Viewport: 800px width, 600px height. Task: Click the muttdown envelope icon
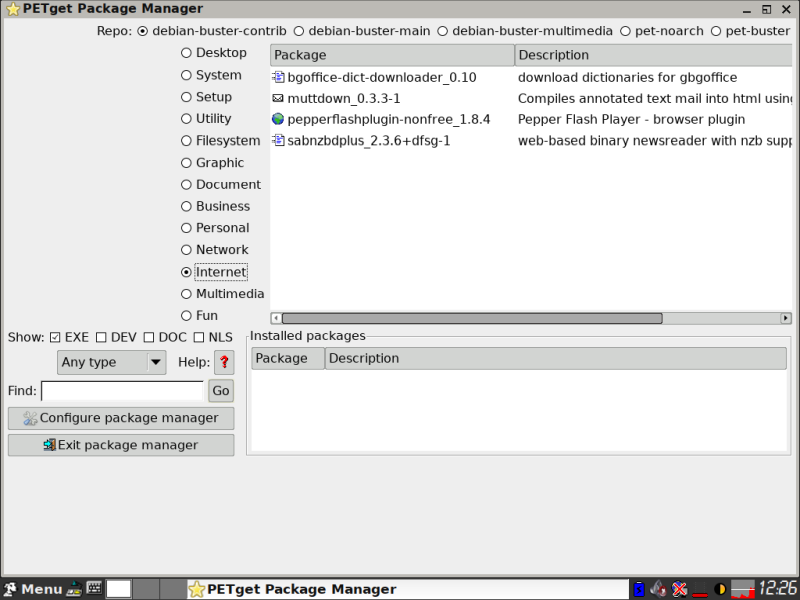pyautogui.click(x=278, y=98)
